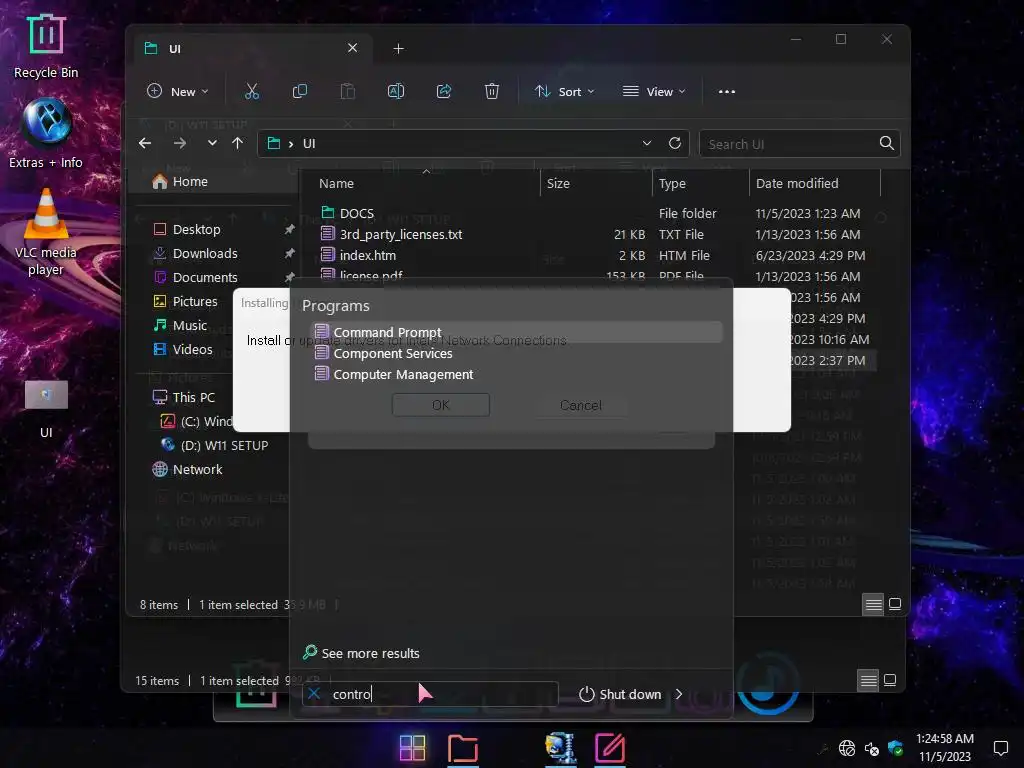The height and width of the screenshot is (768, 1024).
Task: Select (D:) W11 SETUP drive
Action: [215, 445]
